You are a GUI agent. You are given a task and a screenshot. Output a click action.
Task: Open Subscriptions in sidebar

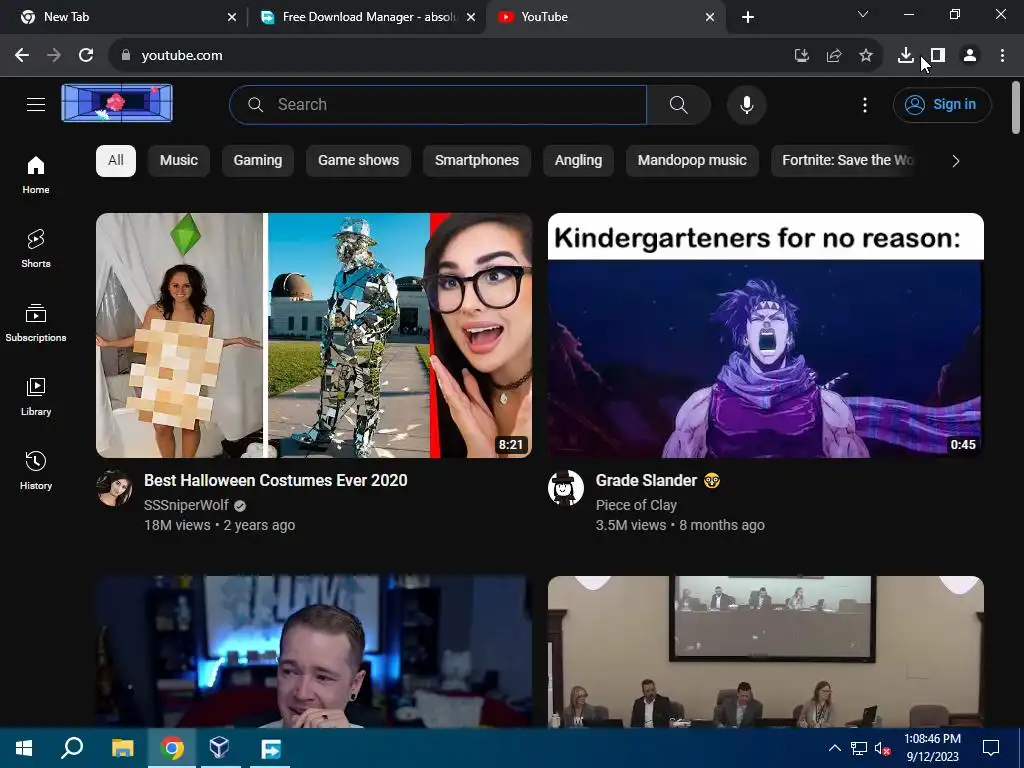point(36,323)
